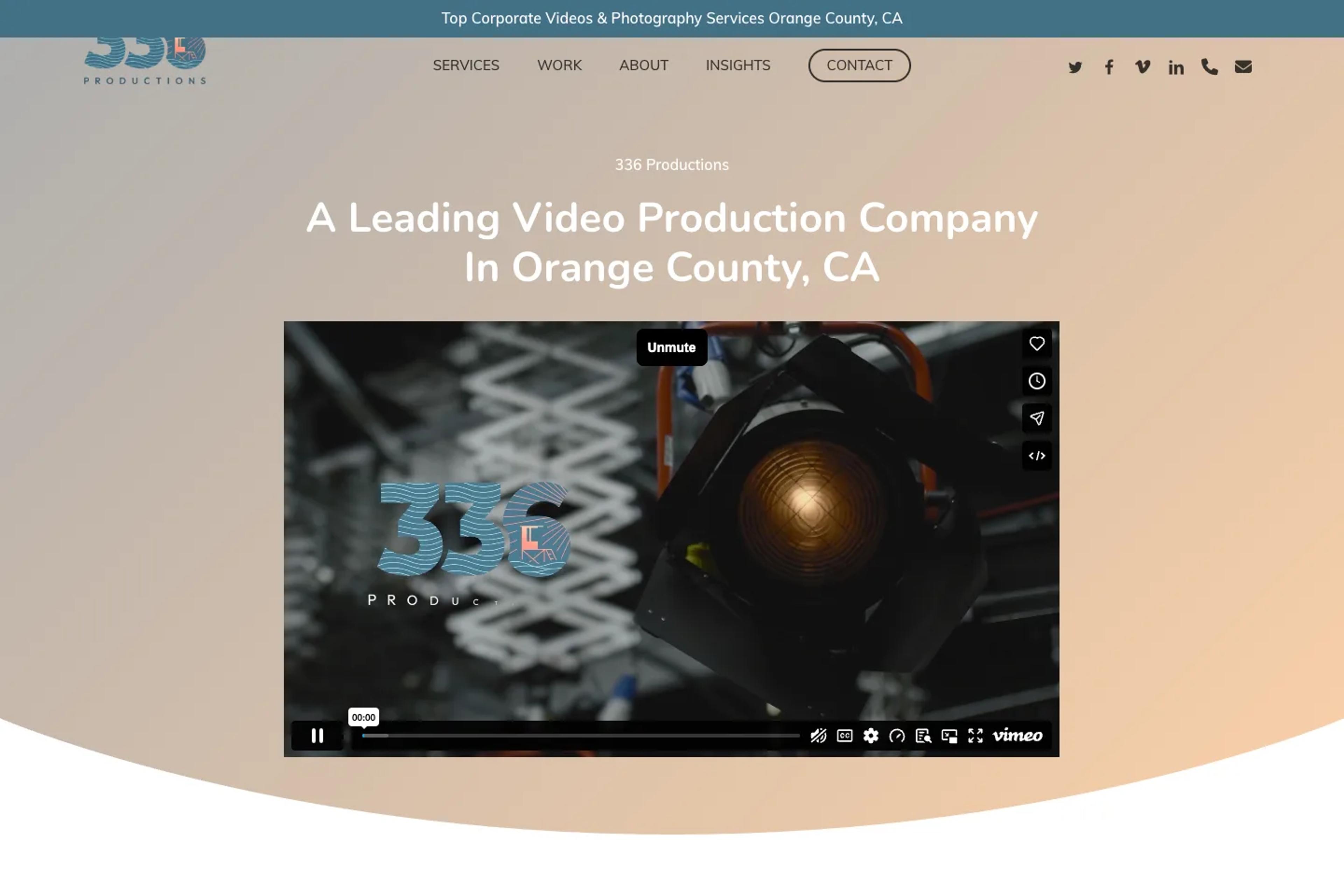This screenshot has width=1344, height=896.
Task: Share the video with paper plane icon
Action: (1037, 418)
